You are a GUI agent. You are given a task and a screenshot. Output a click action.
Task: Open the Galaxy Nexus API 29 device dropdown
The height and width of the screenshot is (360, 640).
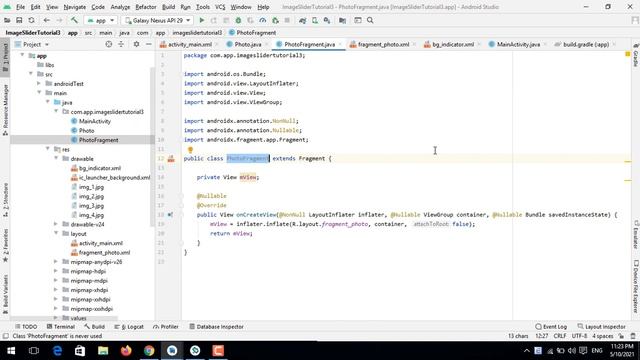click(158, 20)
